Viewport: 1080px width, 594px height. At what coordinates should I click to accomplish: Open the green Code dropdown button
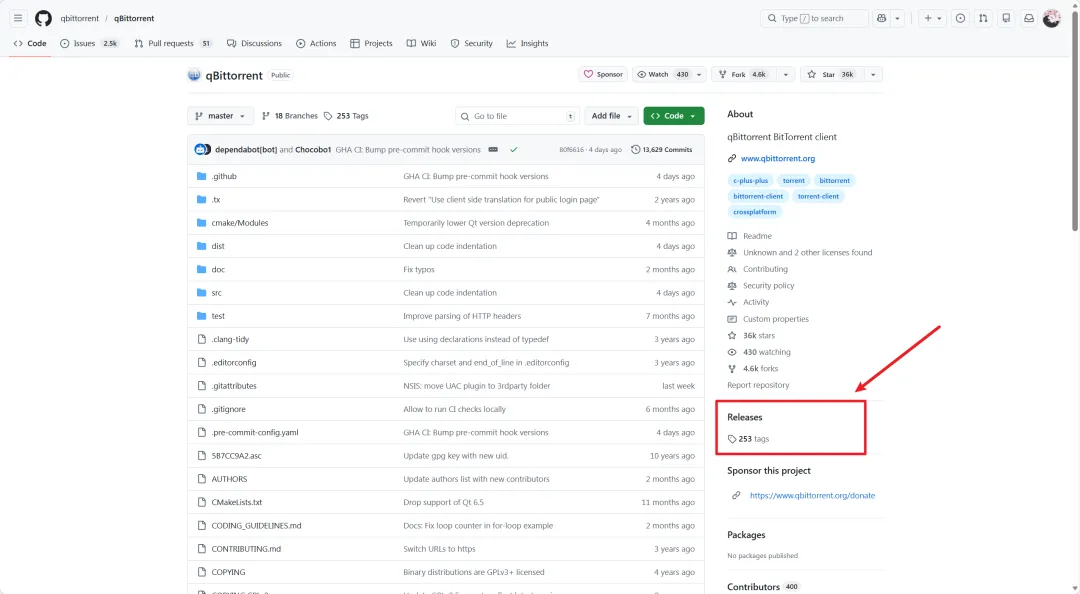pyautogui.click(x=674, y=116)
